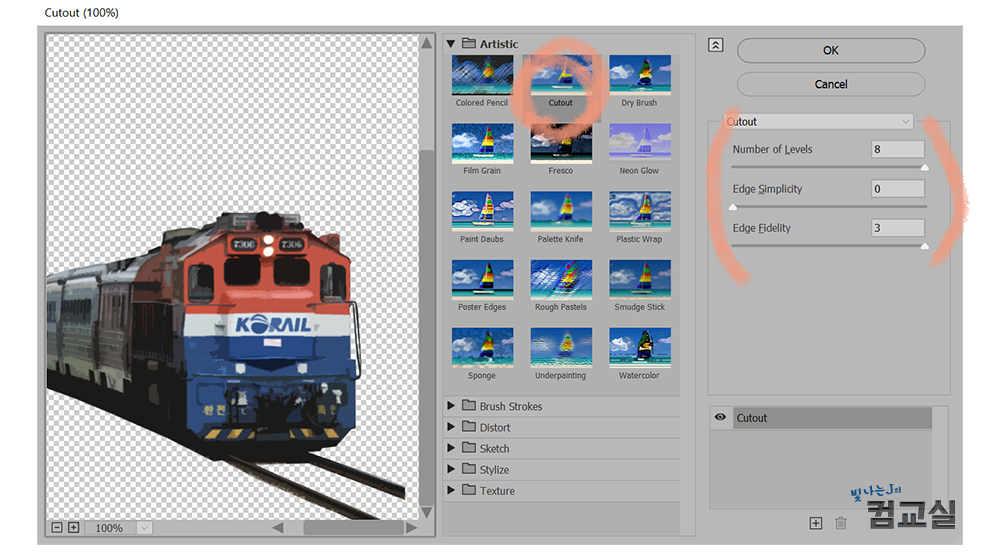Select the Cutout effect layer row
The image size is (1000, 553).
(832, 418)
